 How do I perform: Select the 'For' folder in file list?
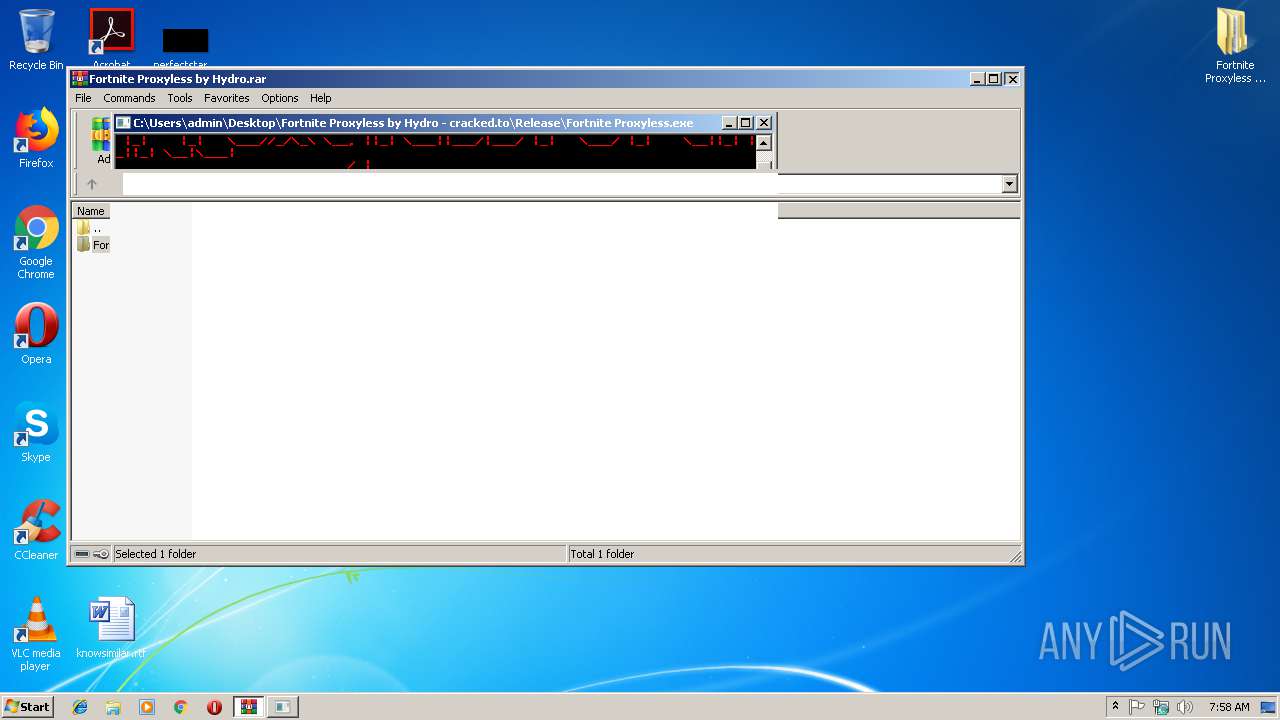(93, 245)
